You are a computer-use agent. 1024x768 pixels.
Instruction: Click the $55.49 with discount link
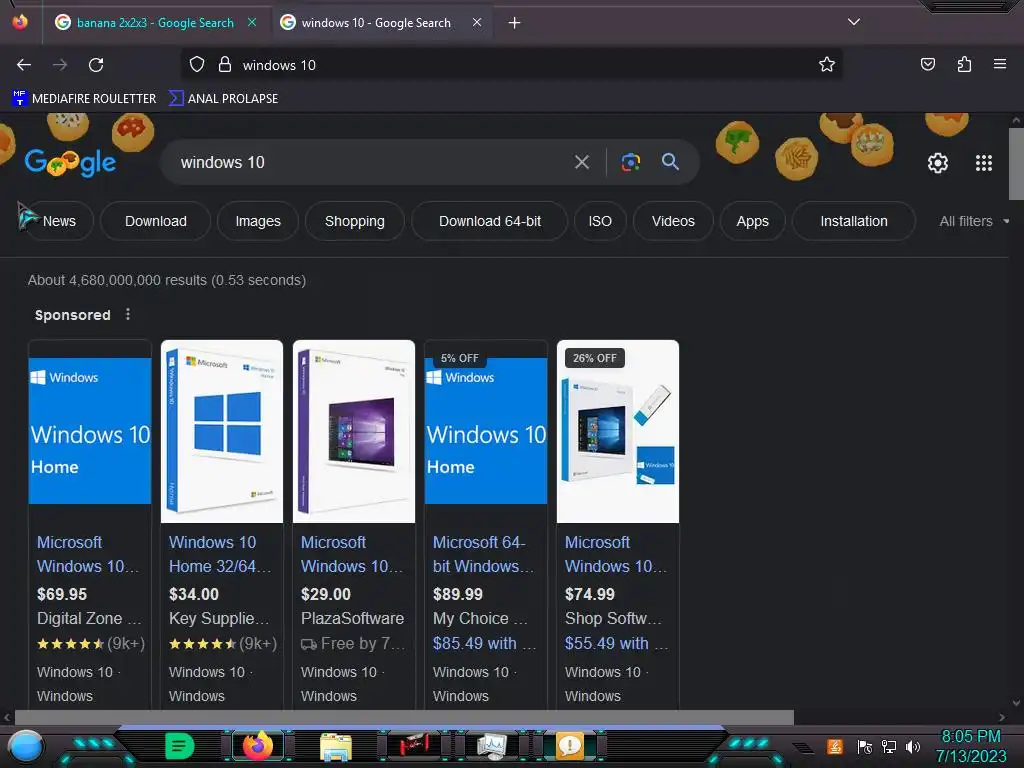click(x=616, y=643)
